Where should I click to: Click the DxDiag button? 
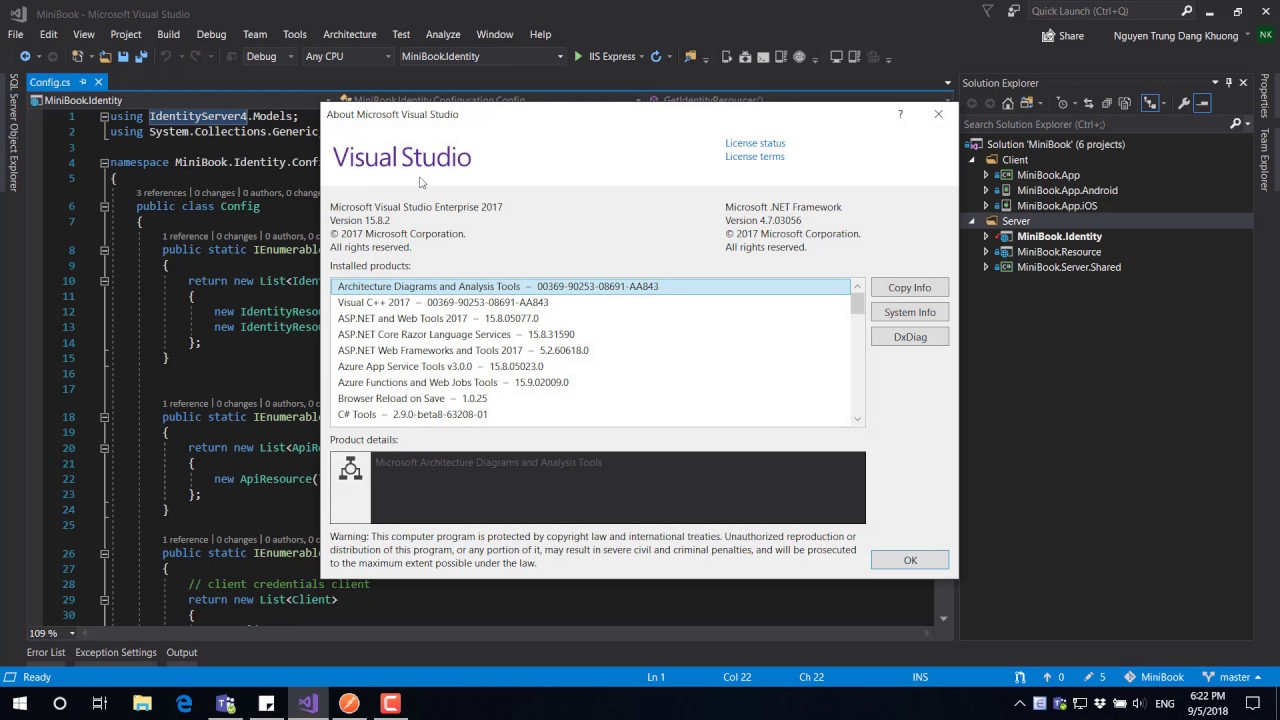pyautogui.click(x=910, y=337)
